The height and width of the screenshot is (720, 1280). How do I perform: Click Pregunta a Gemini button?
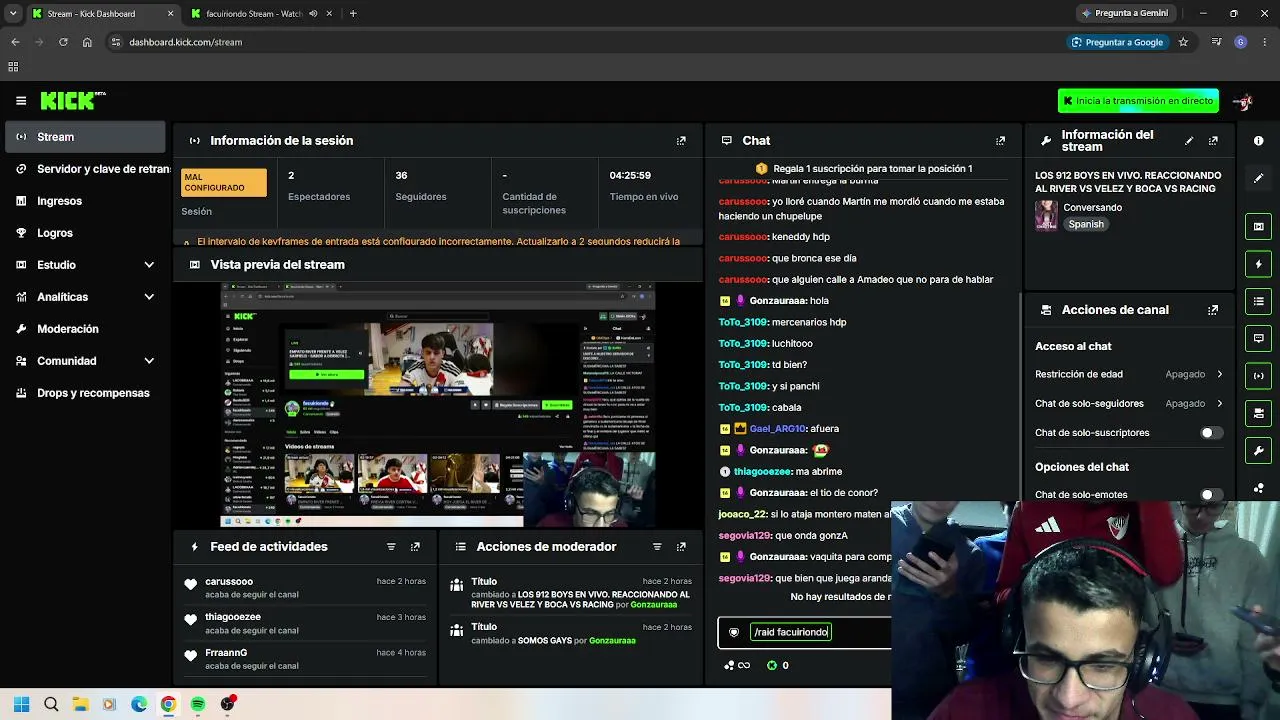(x=1125, y=14)
